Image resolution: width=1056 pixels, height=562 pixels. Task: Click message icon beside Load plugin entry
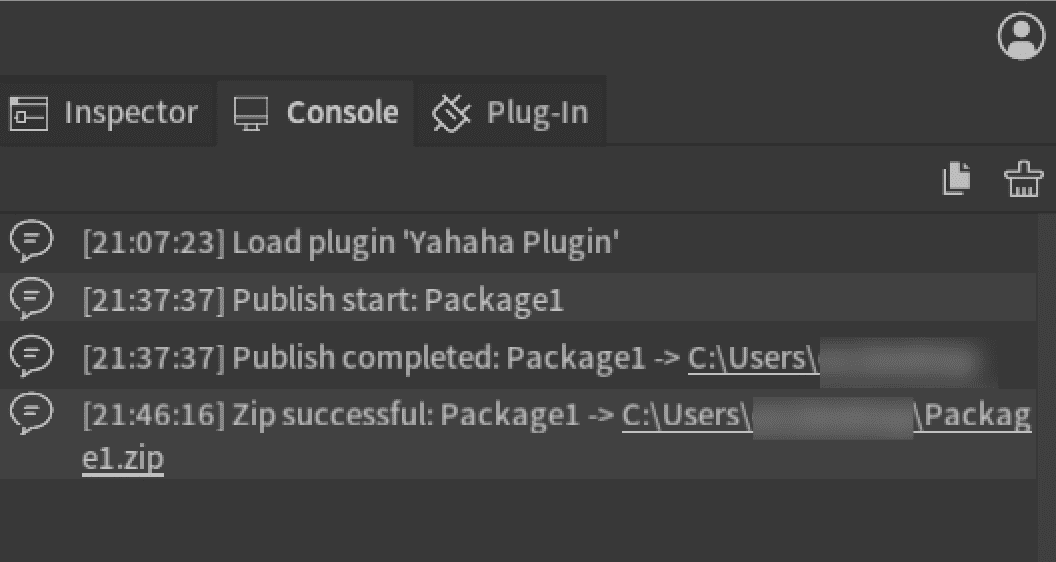coord(31,240)
